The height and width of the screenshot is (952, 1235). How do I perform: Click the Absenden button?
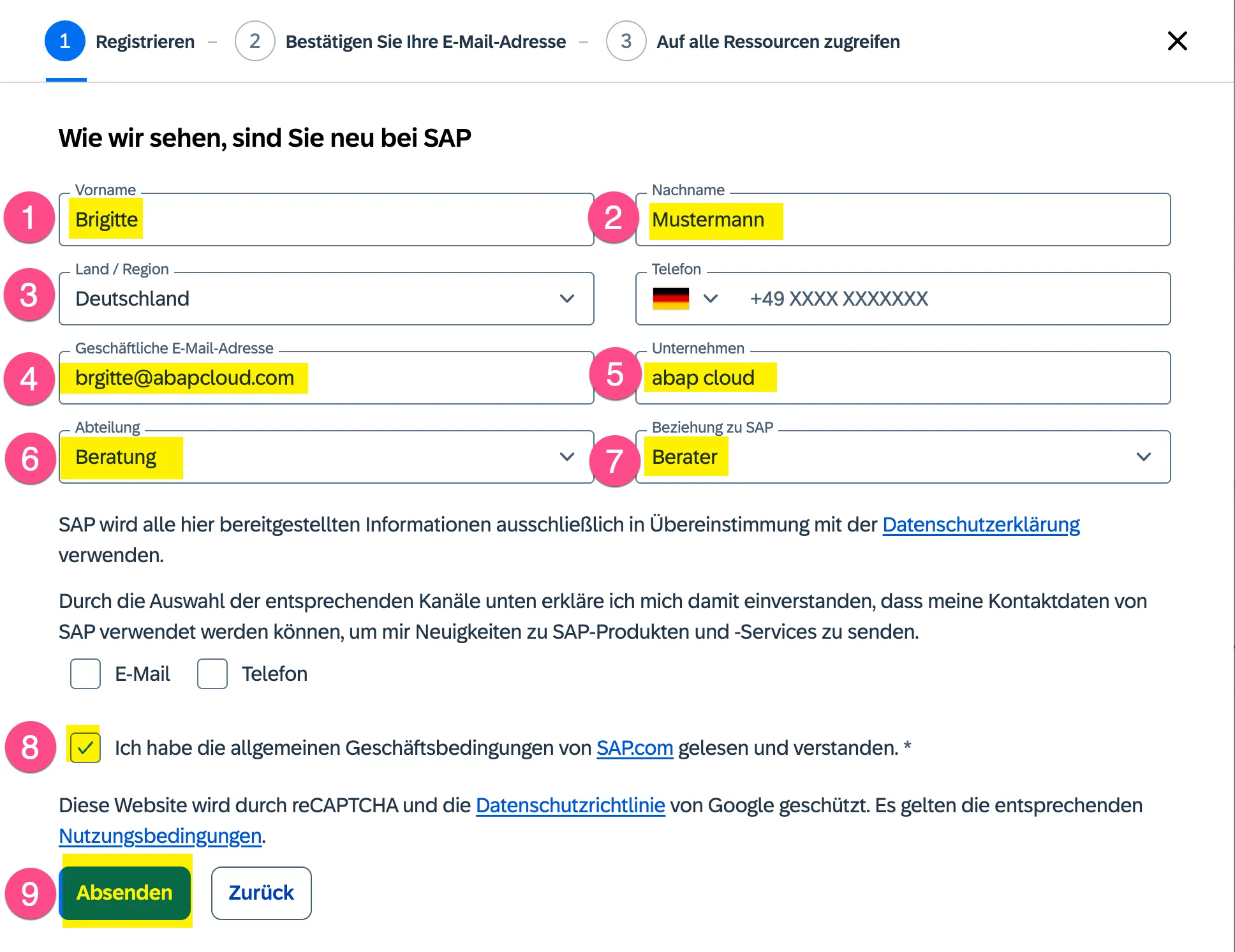point(124,893)
